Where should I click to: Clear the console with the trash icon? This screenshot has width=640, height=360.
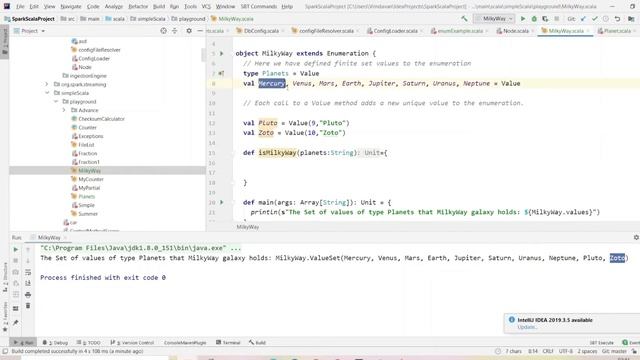click(x=28, y=306)
